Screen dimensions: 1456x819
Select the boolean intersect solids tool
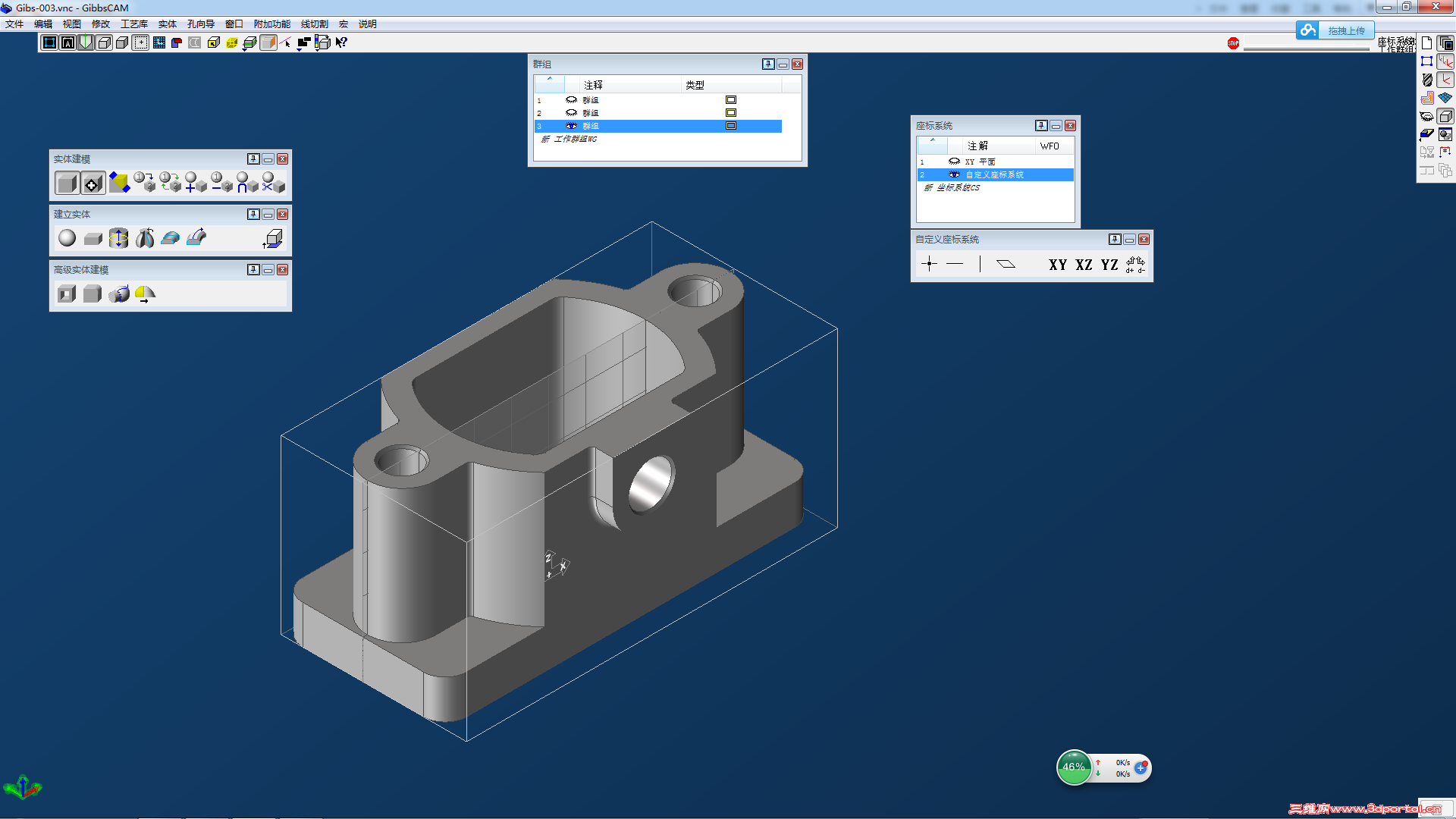point(247,182)
